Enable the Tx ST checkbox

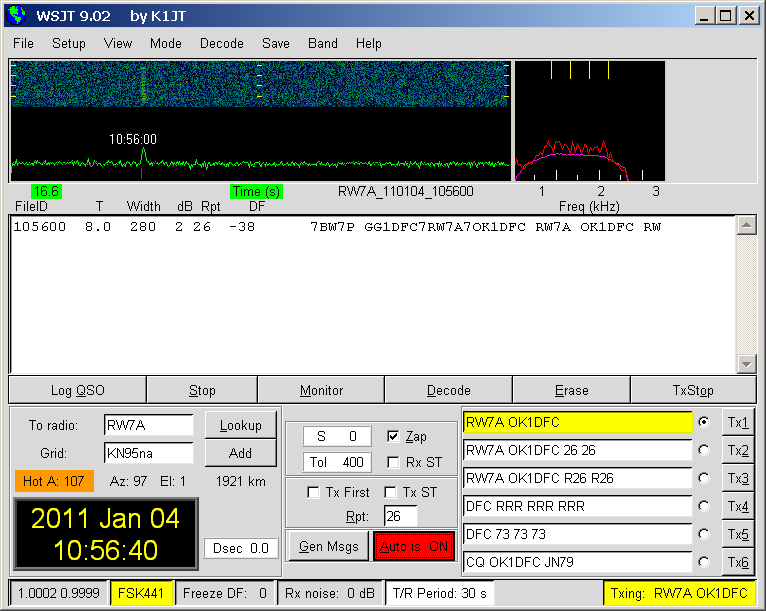click(390, 492)
